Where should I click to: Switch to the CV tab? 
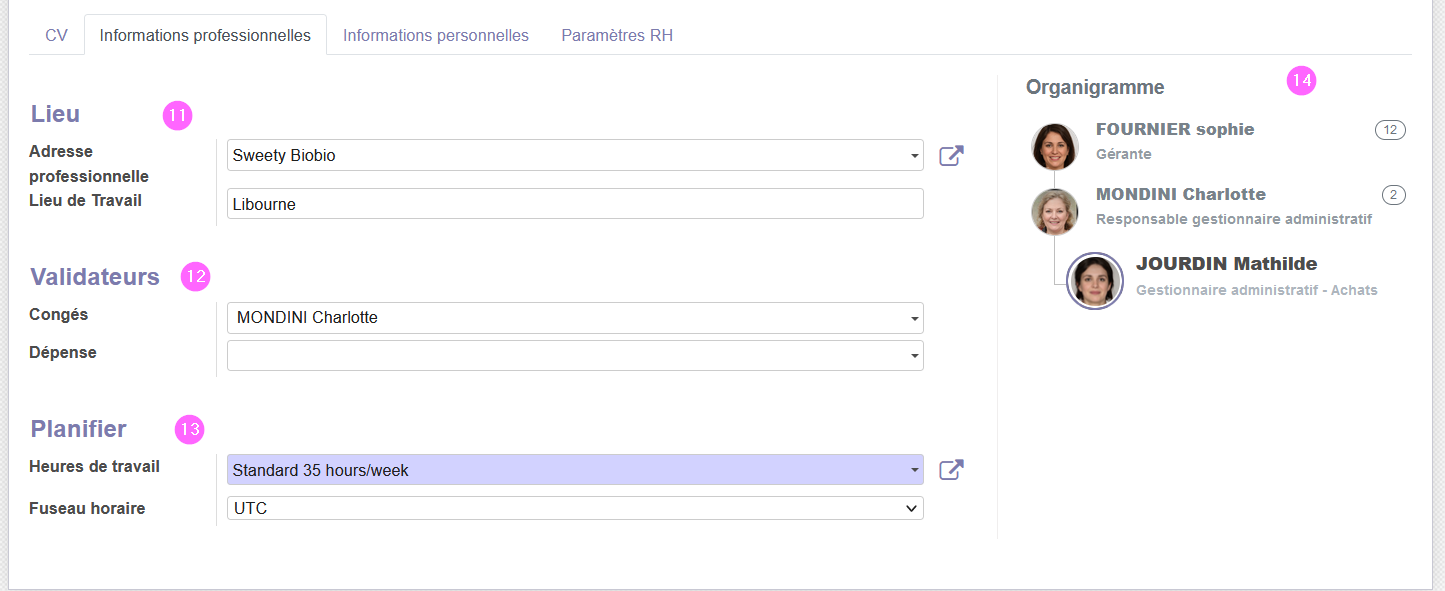click(x=56, y=35)
